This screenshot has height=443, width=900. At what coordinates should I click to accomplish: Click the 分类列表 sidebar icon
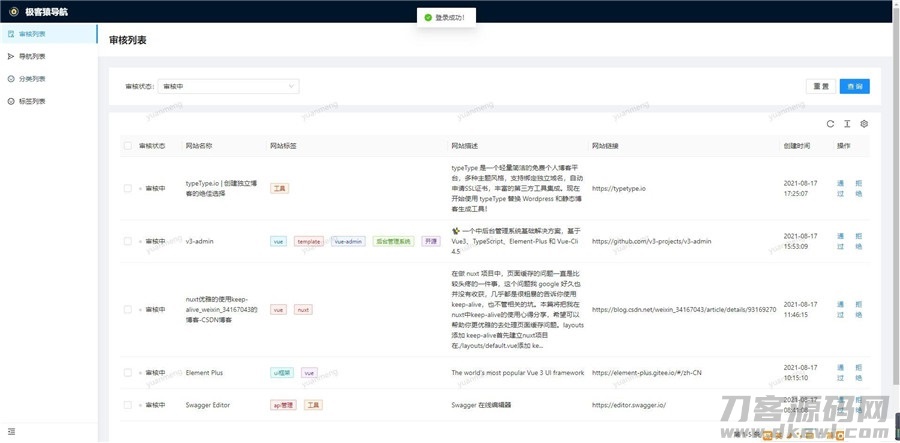coord(11,78)
